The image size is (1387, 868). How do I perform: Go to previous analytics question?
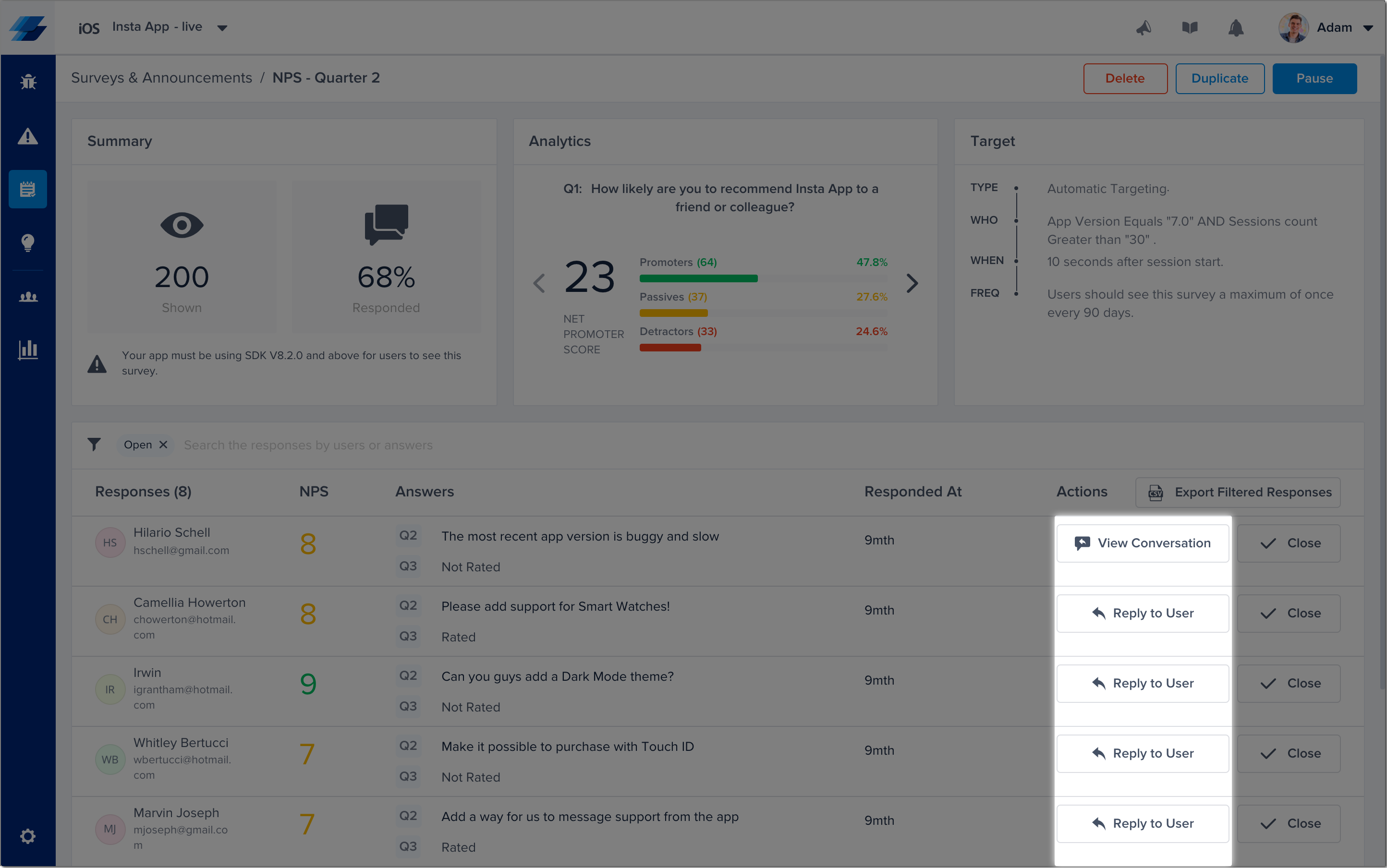pos(539,283)
